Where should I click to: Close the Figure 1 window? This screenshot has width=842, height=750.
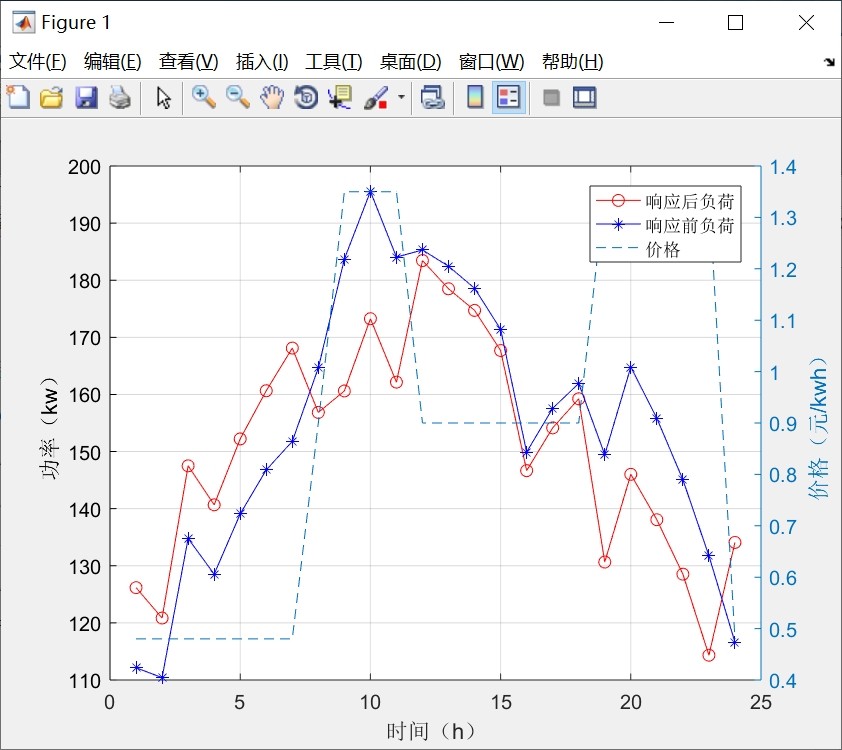tap(806, 23)
